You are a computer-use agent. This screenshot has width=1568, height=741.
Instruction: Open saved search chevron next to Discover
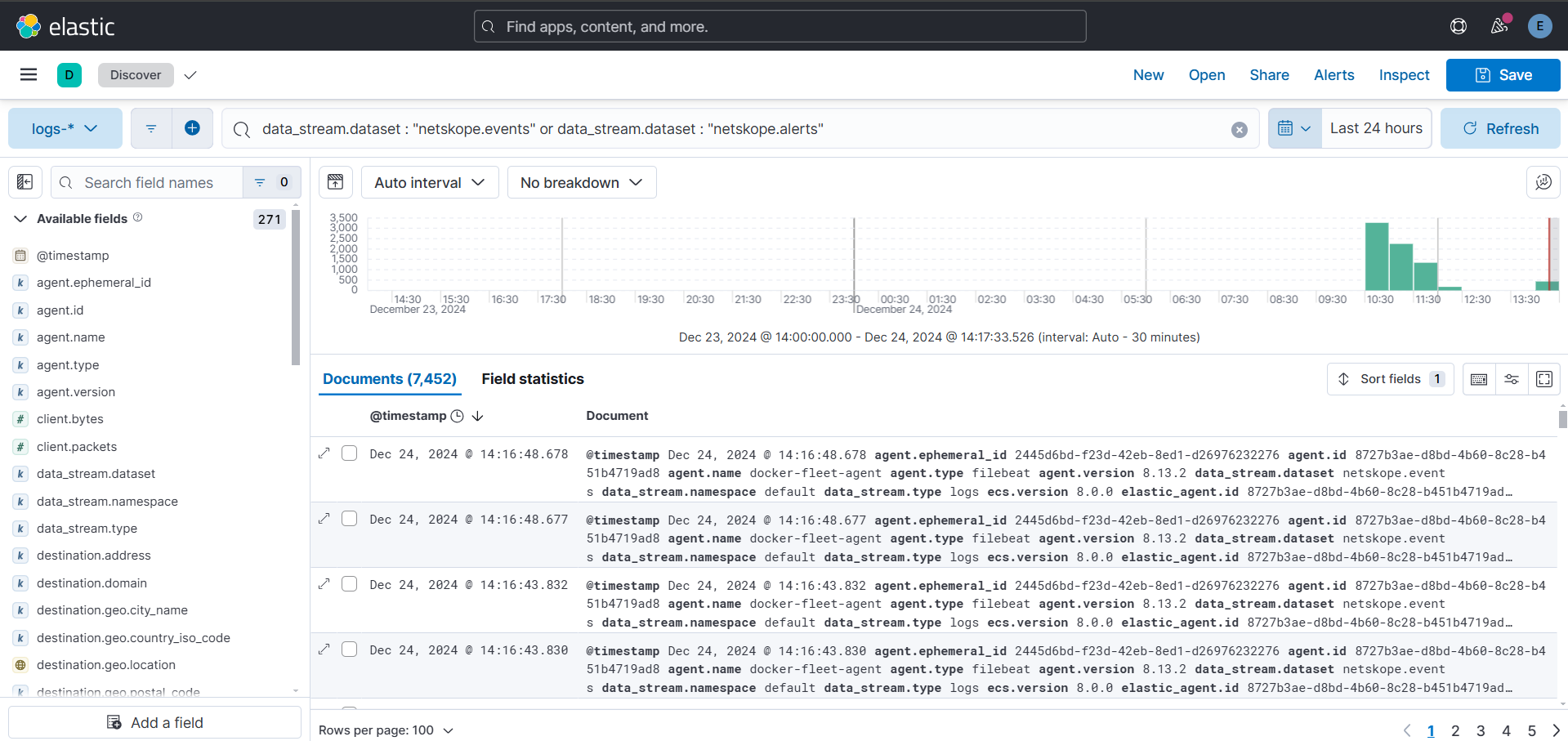coord(190,75)
